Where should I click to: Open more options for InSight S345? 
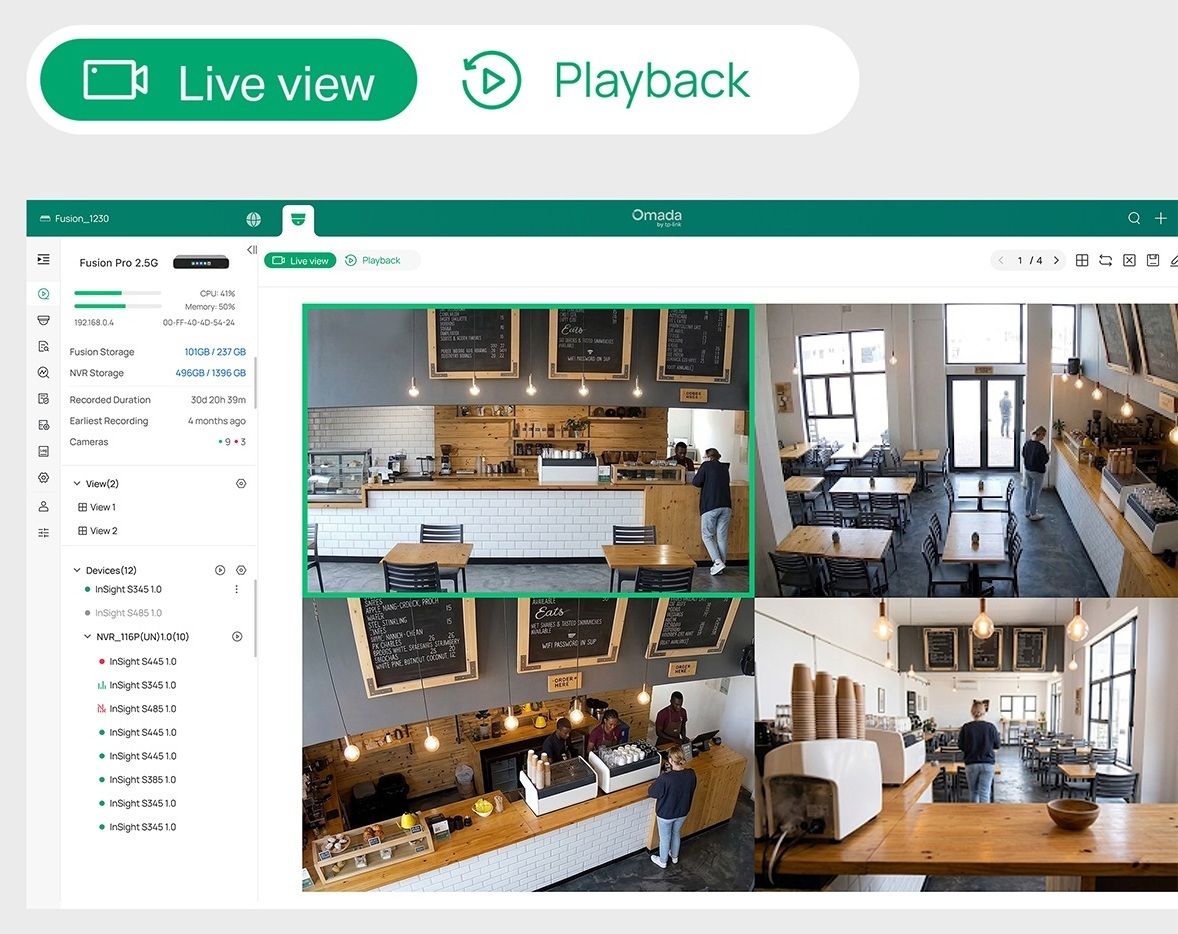coord(237,590)
